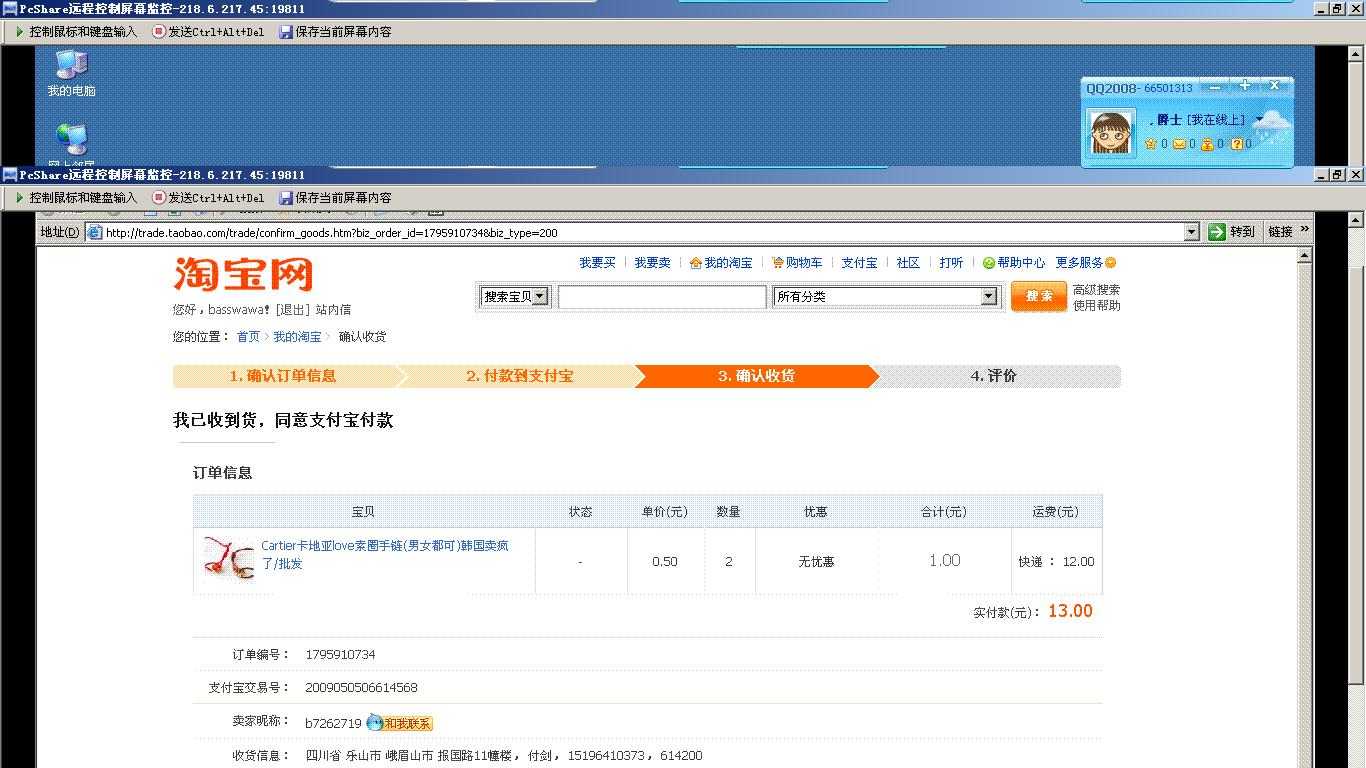
Task: Toggle mouse and keyboard control in outer PcShare toolbar
Action: [76, 32]
